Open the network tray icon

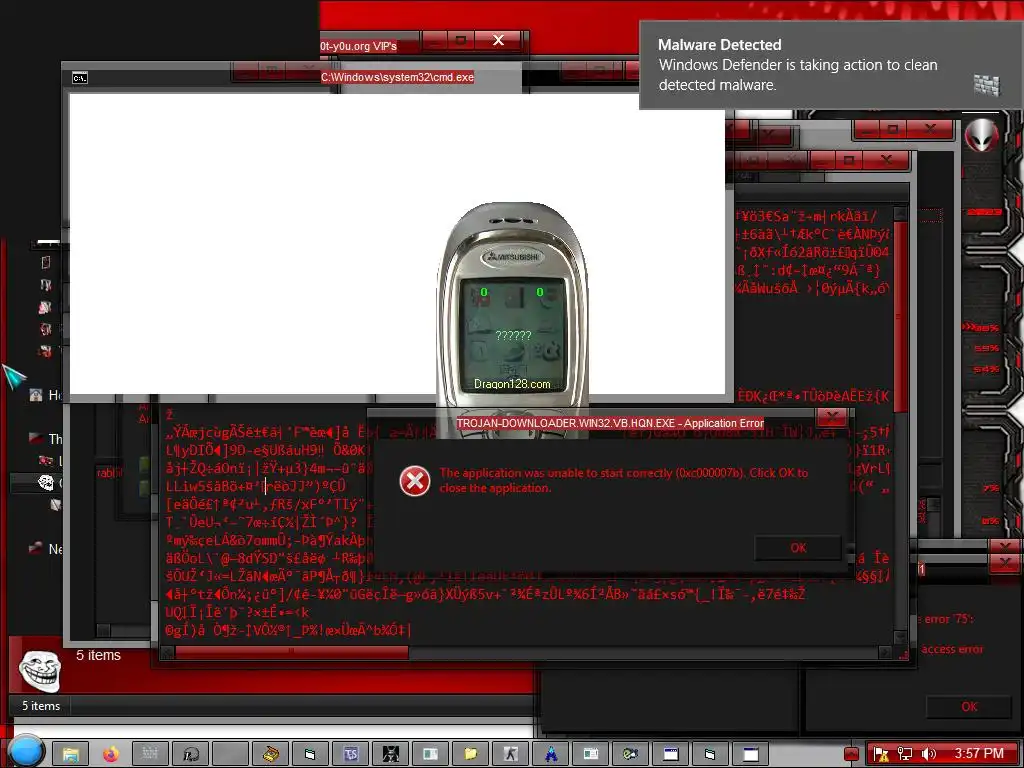(x=904, y=754)
